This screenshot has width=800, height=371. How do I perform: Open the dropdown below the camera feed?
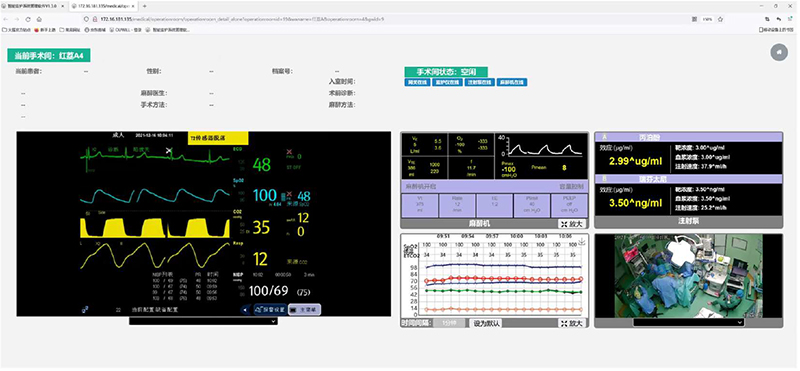coord(688,323)
